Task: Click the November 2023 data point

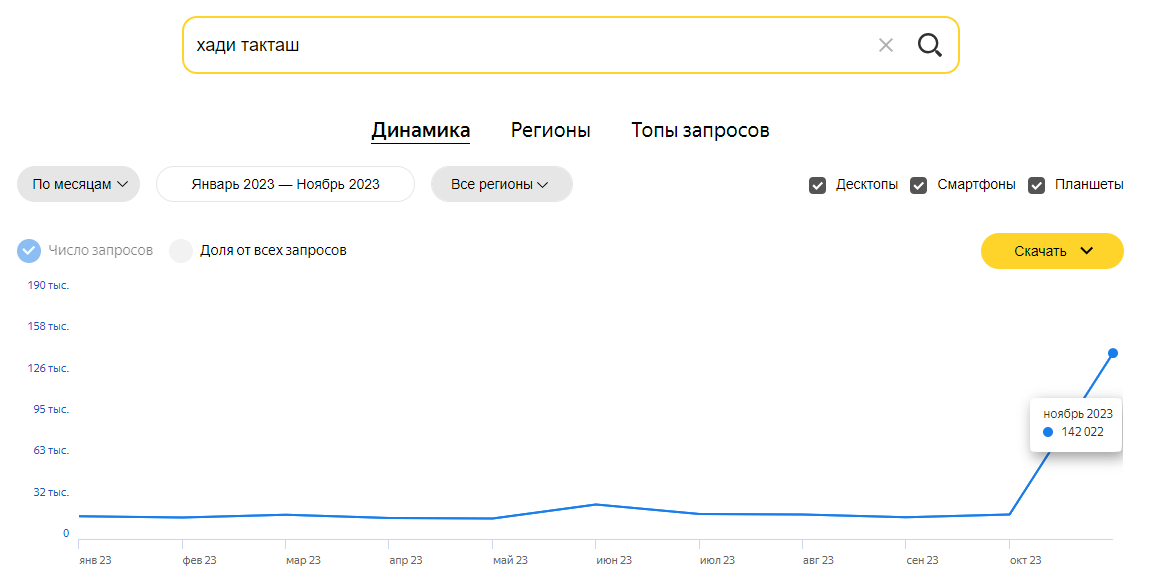Action: 1112,353
